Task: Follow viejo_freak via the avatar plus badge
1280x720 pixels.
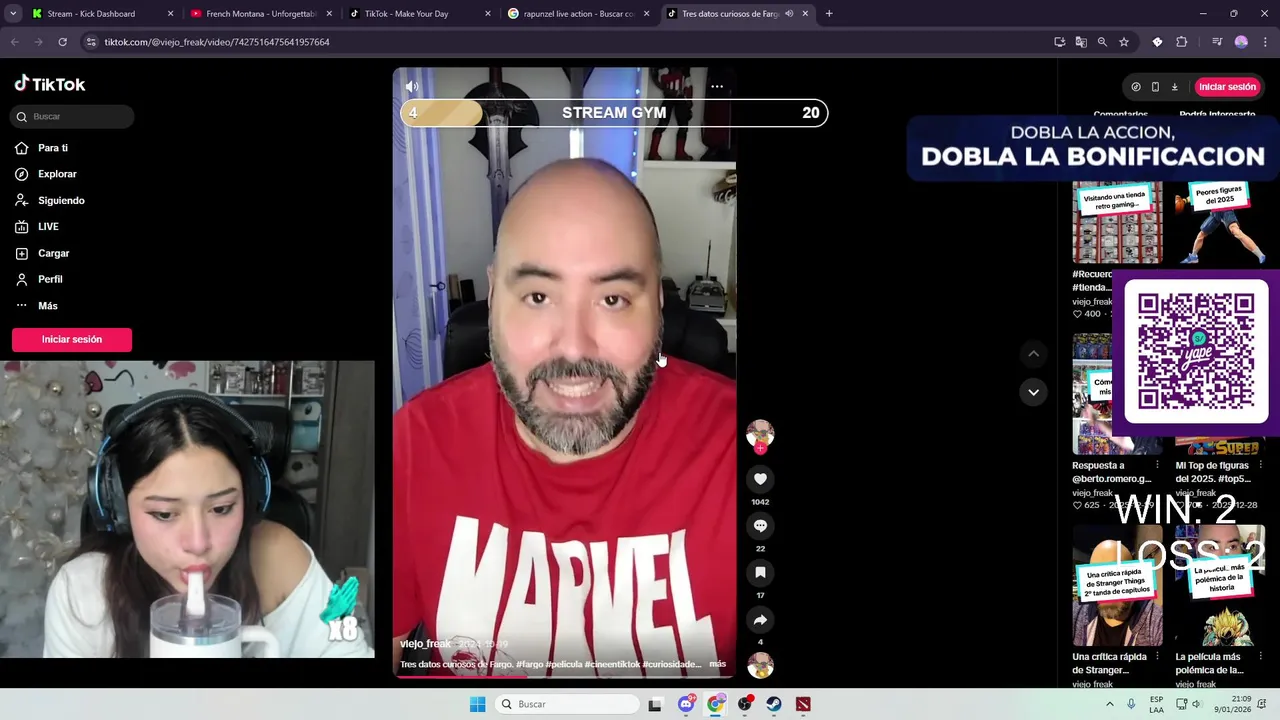Action: click(x=760, y=449)
